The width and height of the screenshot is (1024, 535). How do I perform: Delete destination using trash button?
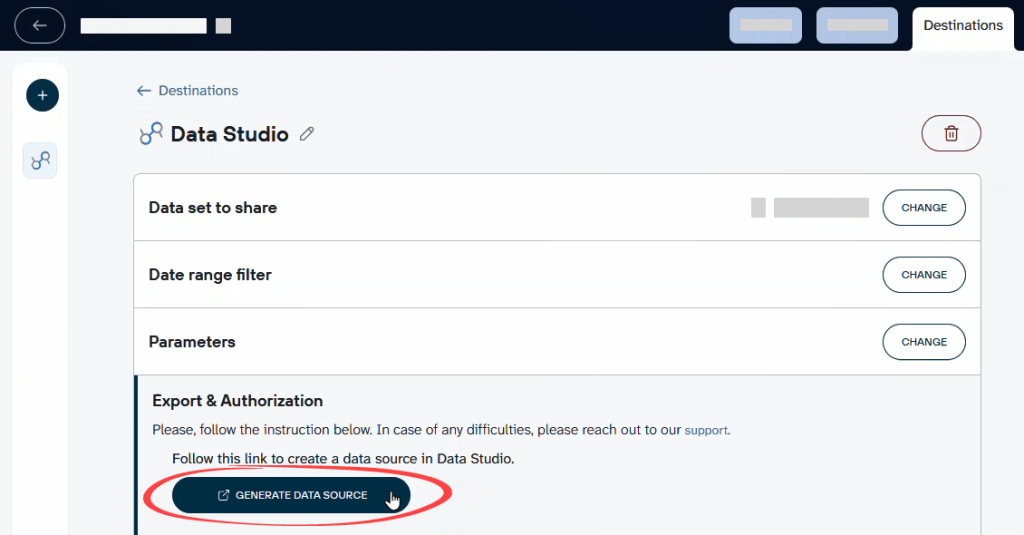[x=951, y=133]
